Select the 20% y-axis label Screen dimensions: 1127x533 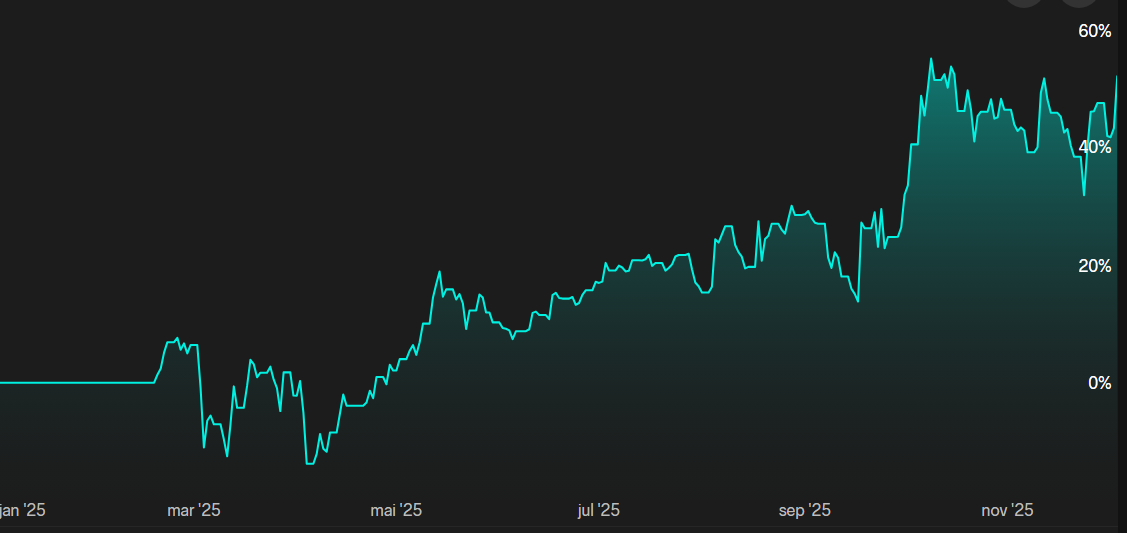(x=1094, y=266)
